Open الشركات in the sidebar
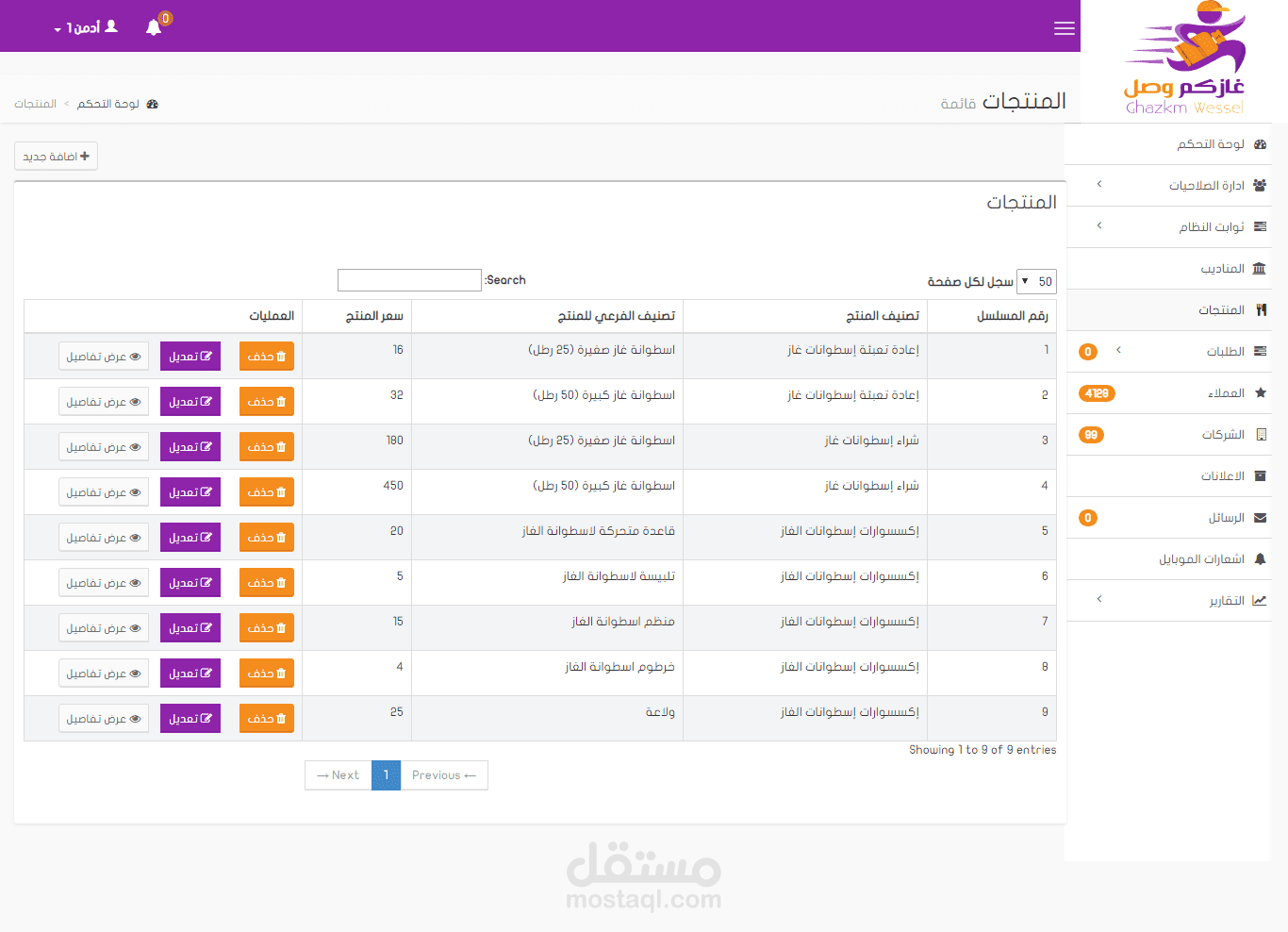This screenshot has height=932, width=1288. tap(1168, 435)
